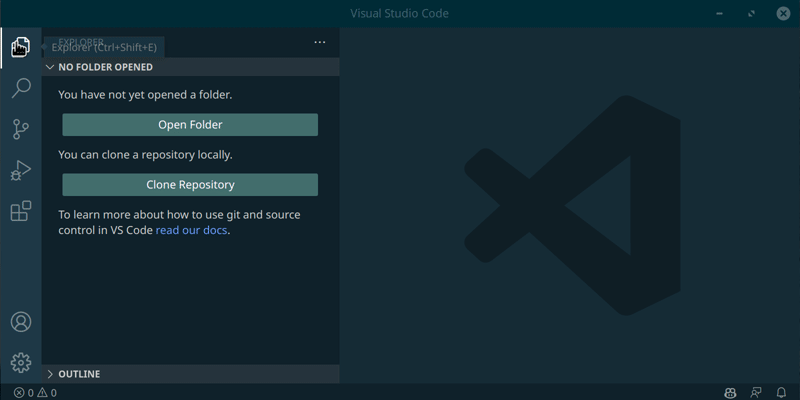Open notifications bell in status bar

click(x=781, y=393)
